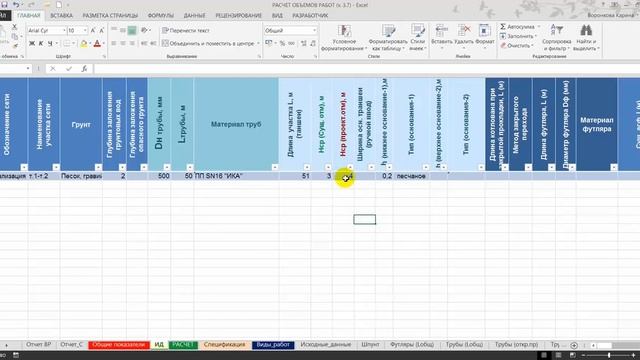Image resolution: width=640 pixels, height=360 pixels.
Task: Click the decrease indent icon
Action: [144, 43]
